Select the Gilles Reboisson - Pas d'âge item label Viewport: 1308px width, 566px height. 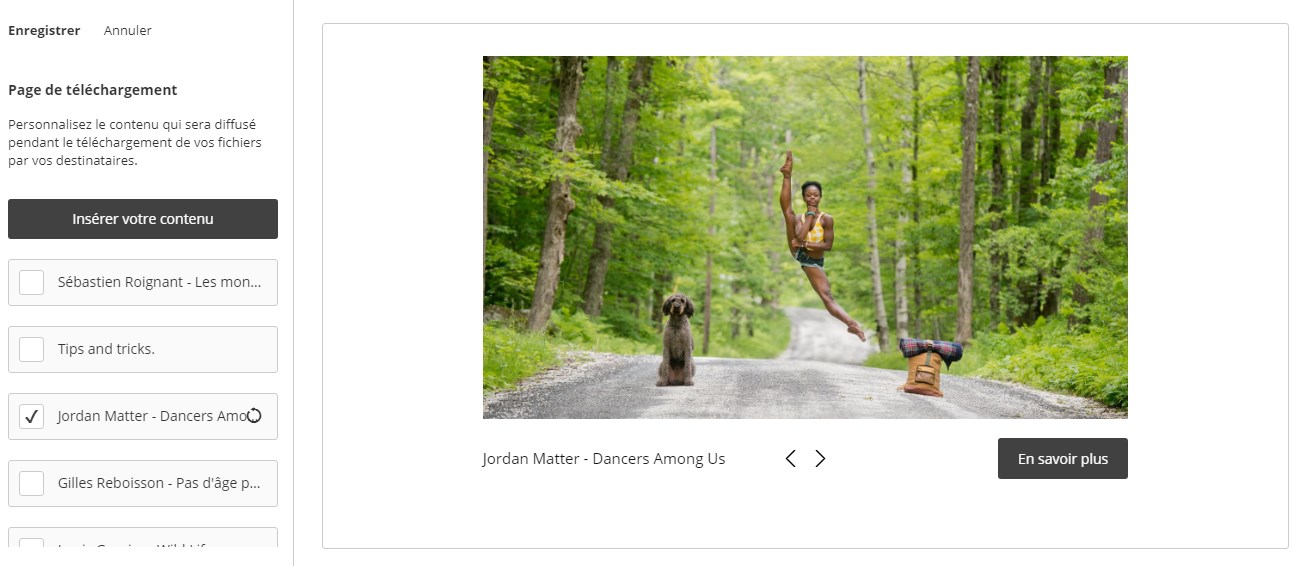(160, 483)
